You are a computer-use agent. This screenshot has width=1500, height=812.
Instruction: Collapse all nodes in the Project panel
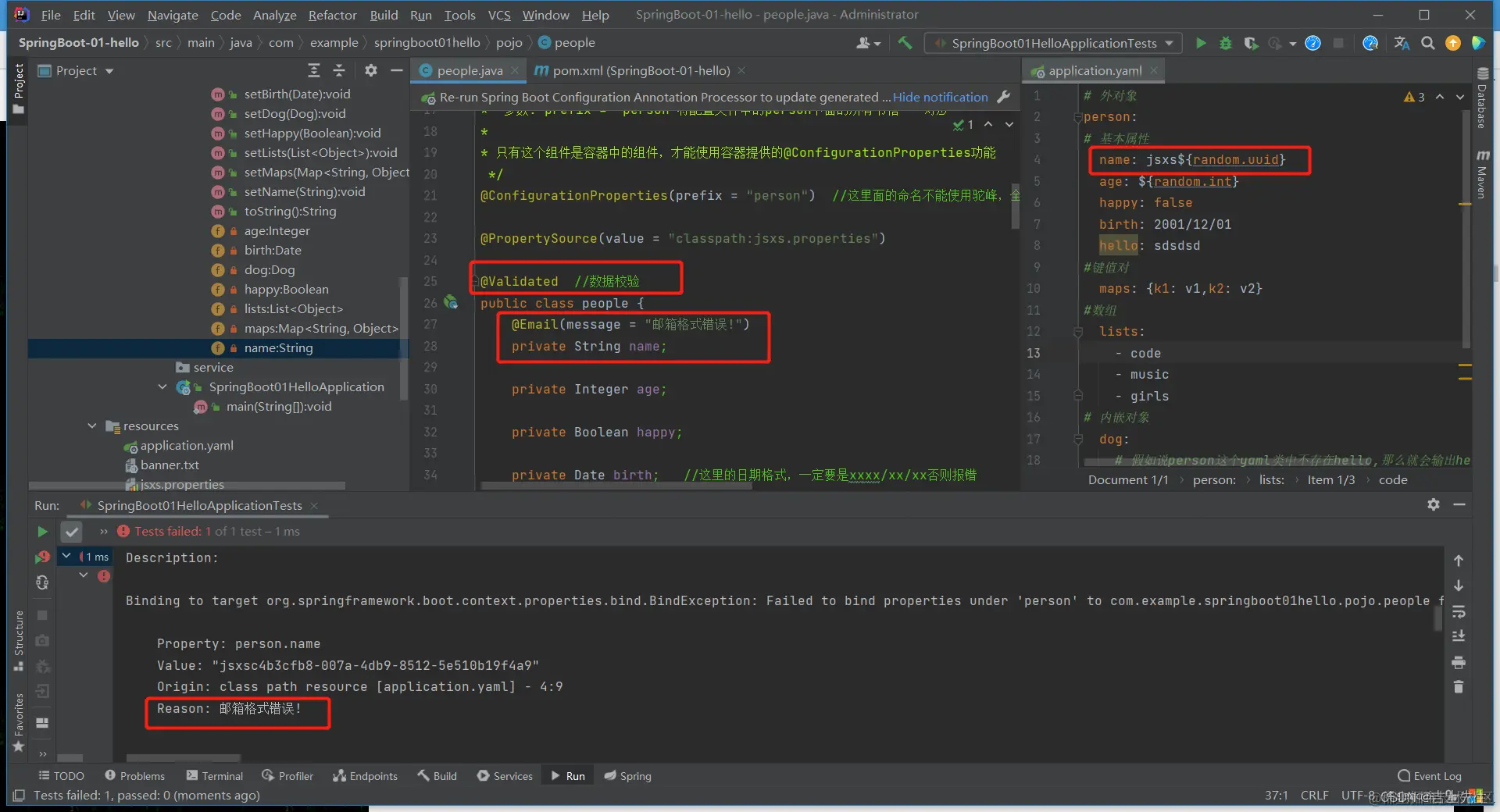pyautogui.click(x=339, y=70)
